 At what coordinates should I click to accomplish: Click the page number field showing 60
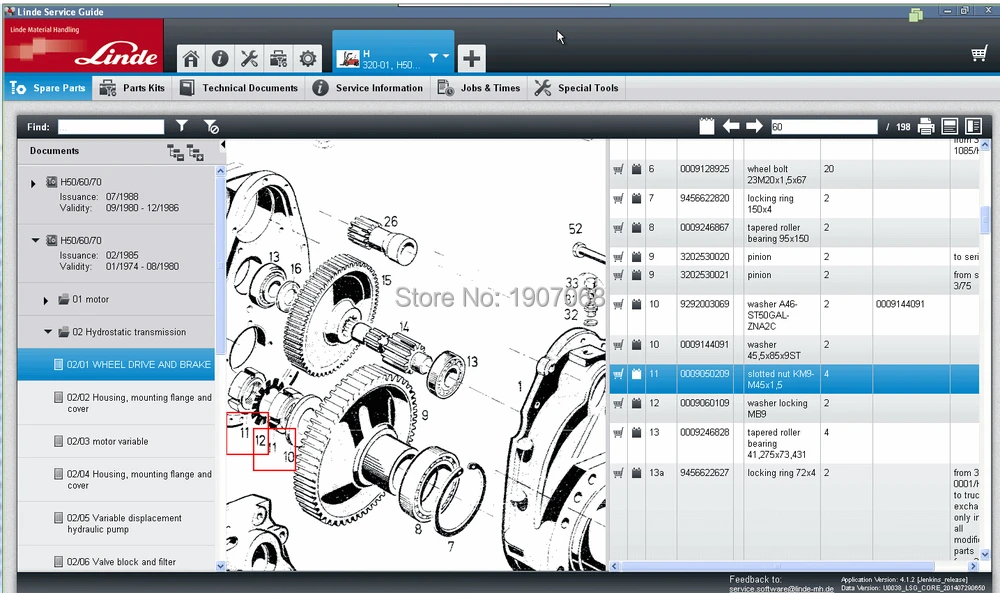tap(824, 127)
